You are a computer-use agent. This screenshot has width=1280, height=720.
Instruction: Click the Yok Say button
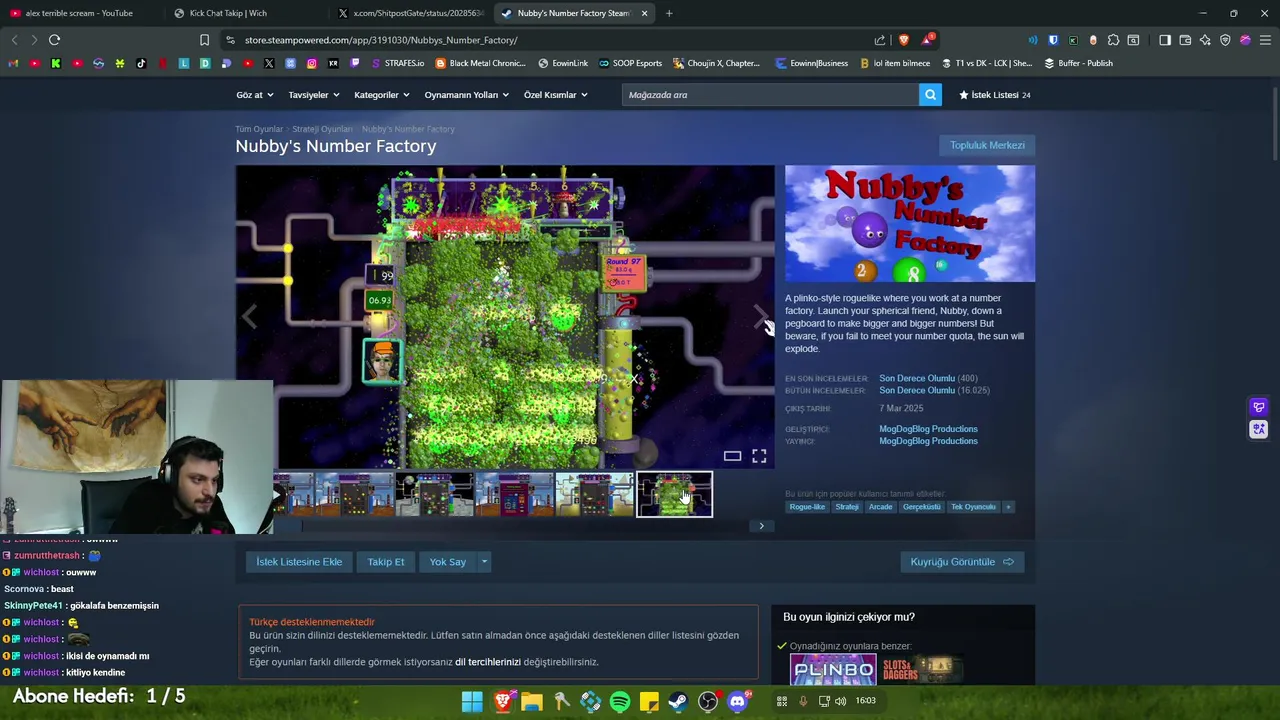coord(448,562)
